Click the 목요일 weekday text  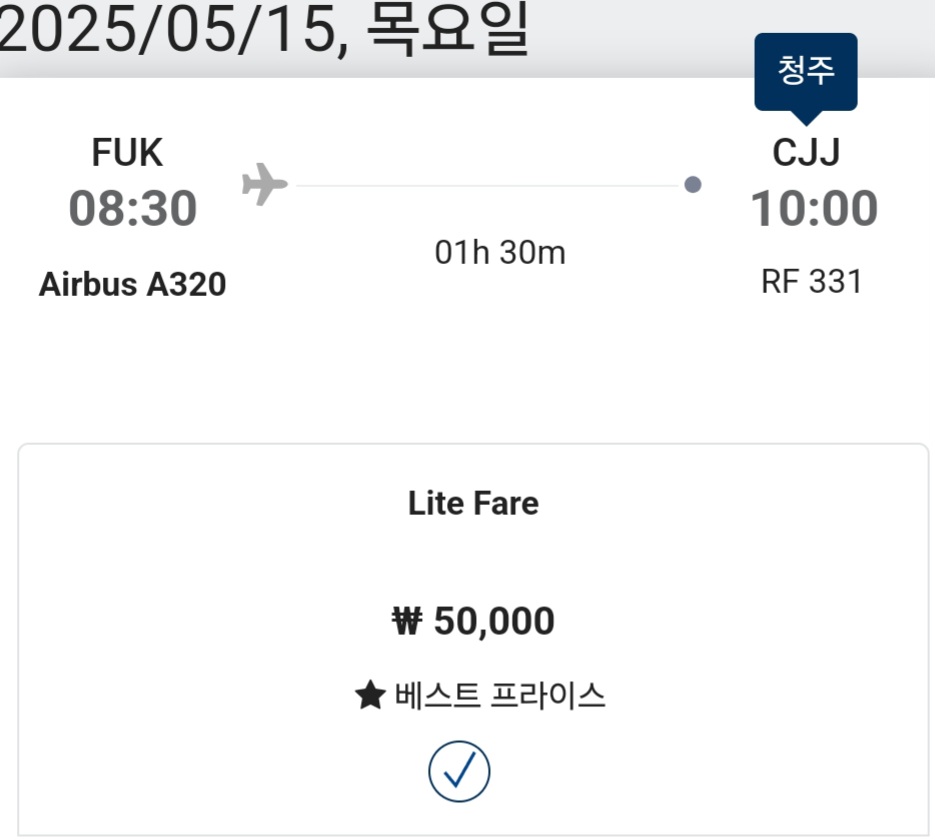[447, 32]
